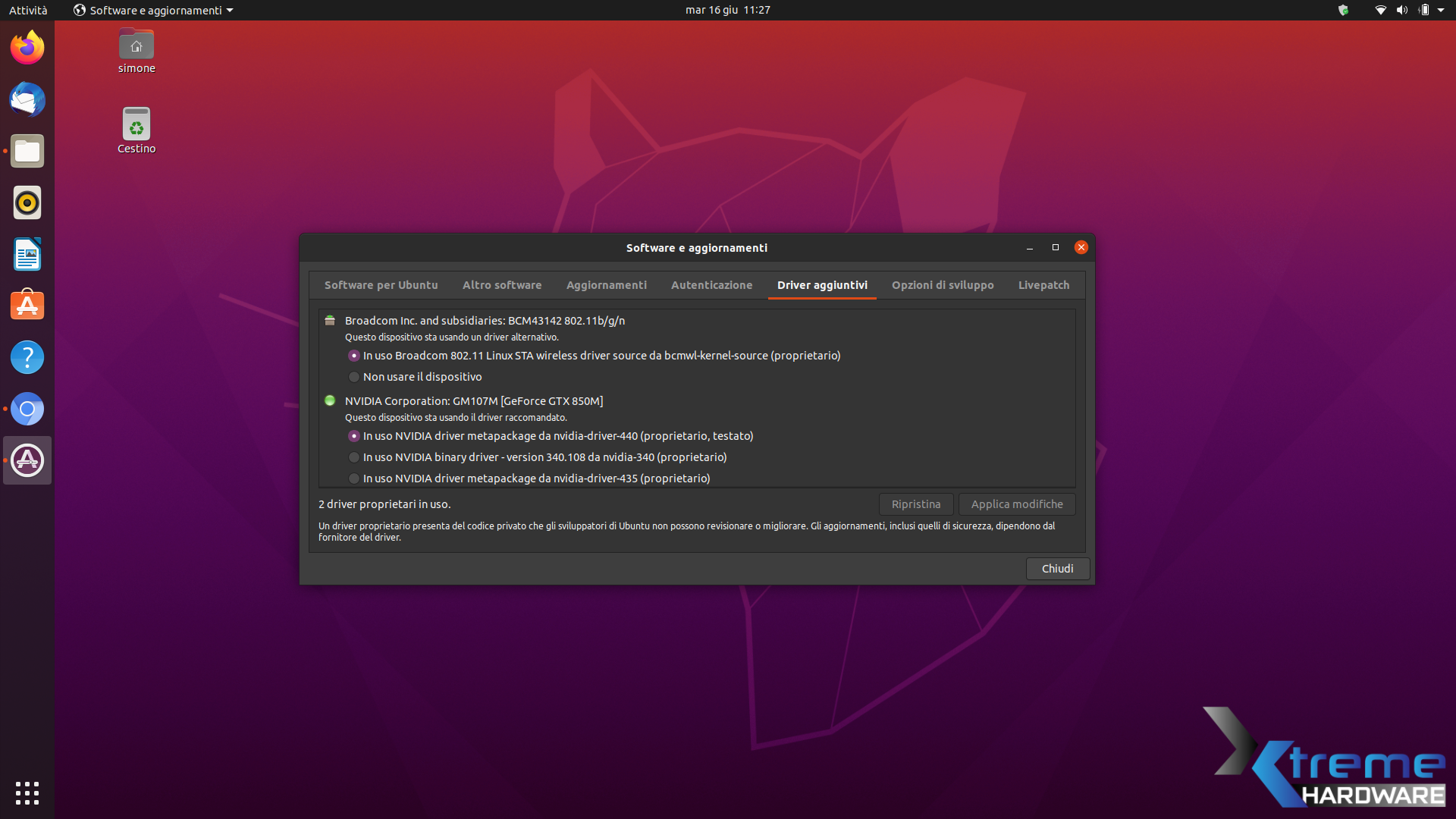The image size is (1456, 819).
Task: Choose nvidia-driver-435 metapackage option
Action: [x=354, y=479]
